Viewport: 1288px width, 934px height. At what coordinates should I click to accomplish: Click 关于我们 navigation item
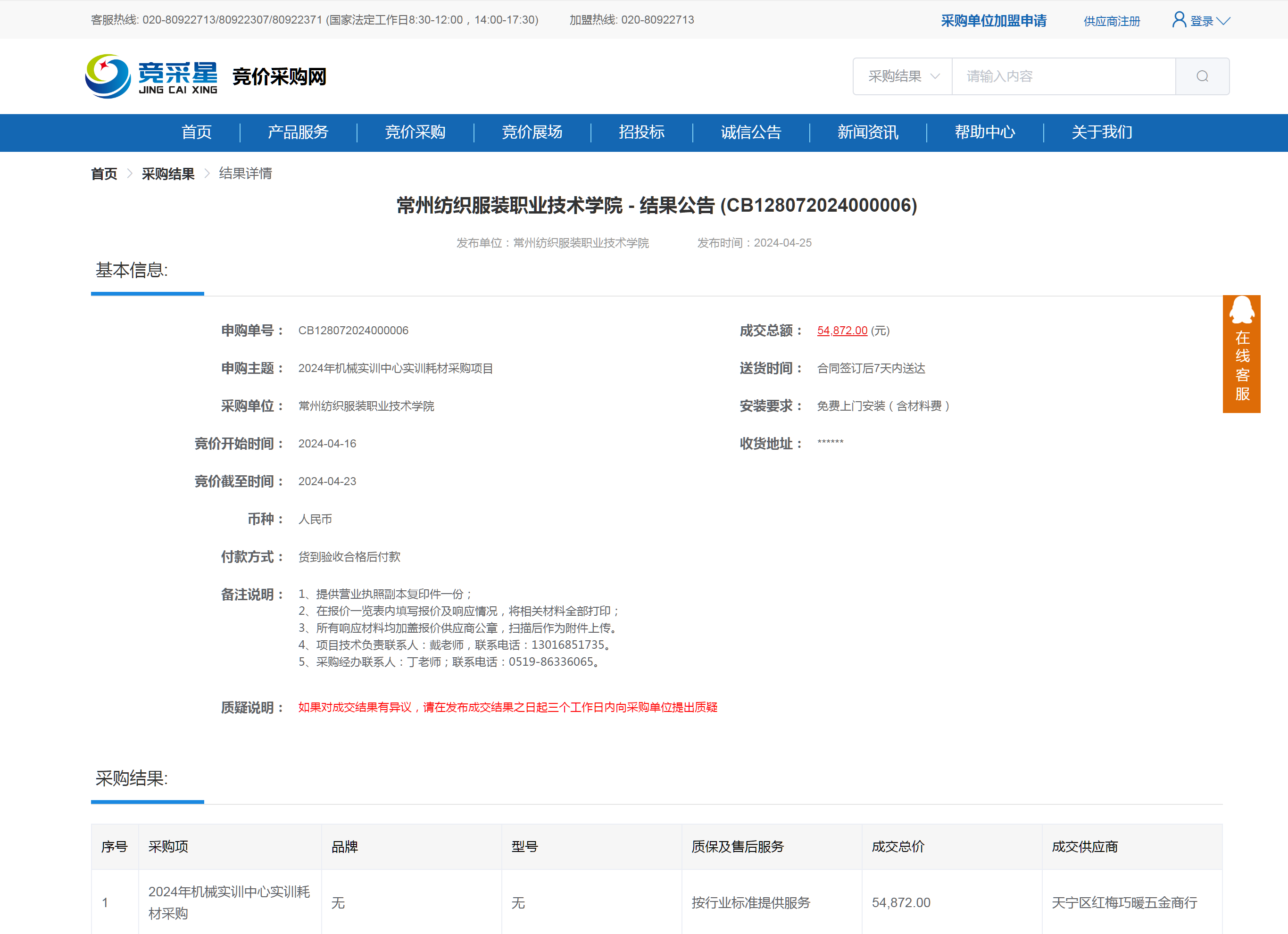point(1102,132)
